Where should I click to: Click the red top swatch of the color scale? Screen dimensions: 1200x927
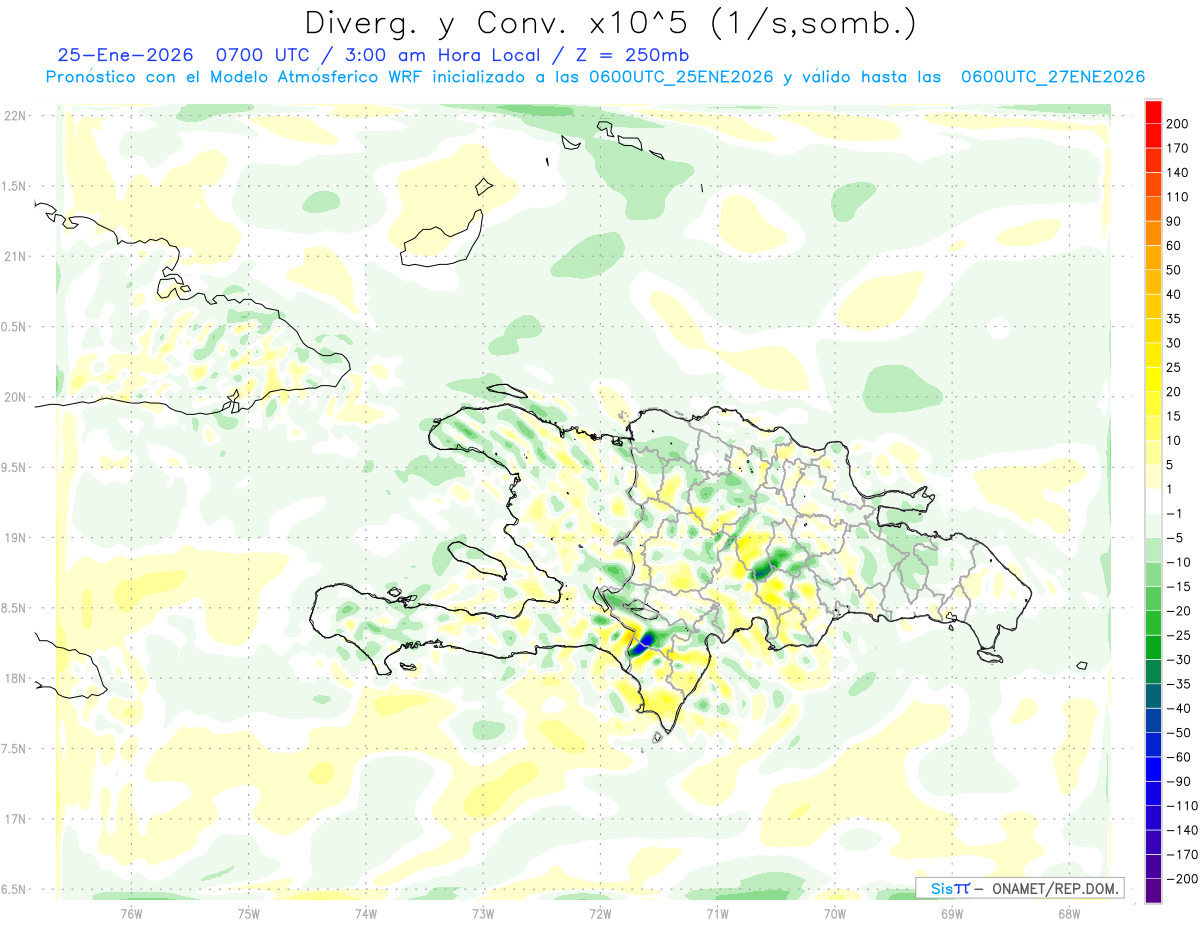[1153, 112]
